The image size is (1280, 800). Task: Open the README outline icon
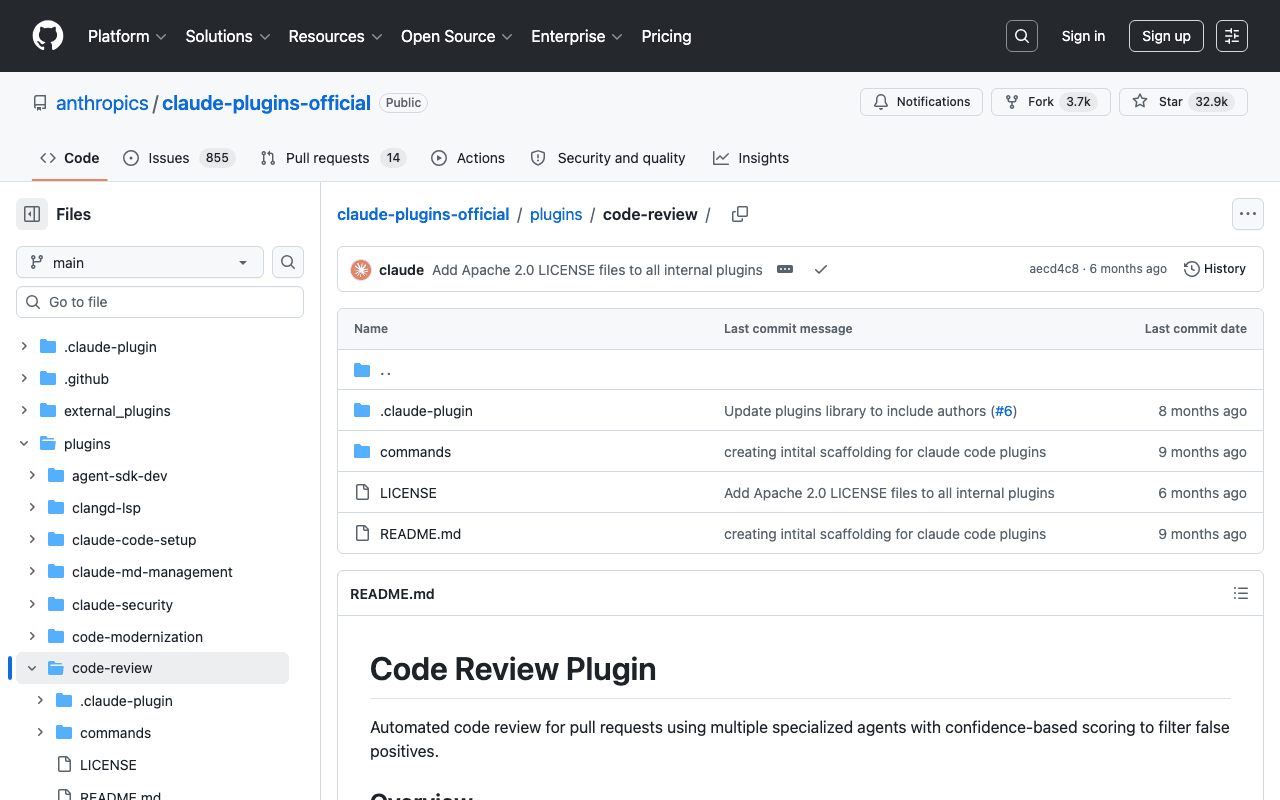[1241, 593]
